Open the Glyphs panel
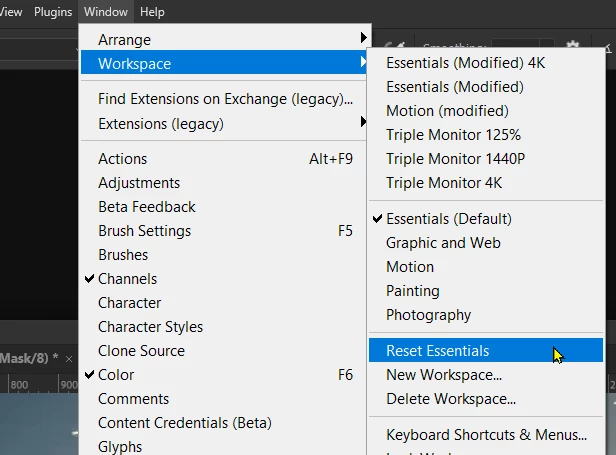The width and height of the screenshot is (616, 455). click(224, 446)
